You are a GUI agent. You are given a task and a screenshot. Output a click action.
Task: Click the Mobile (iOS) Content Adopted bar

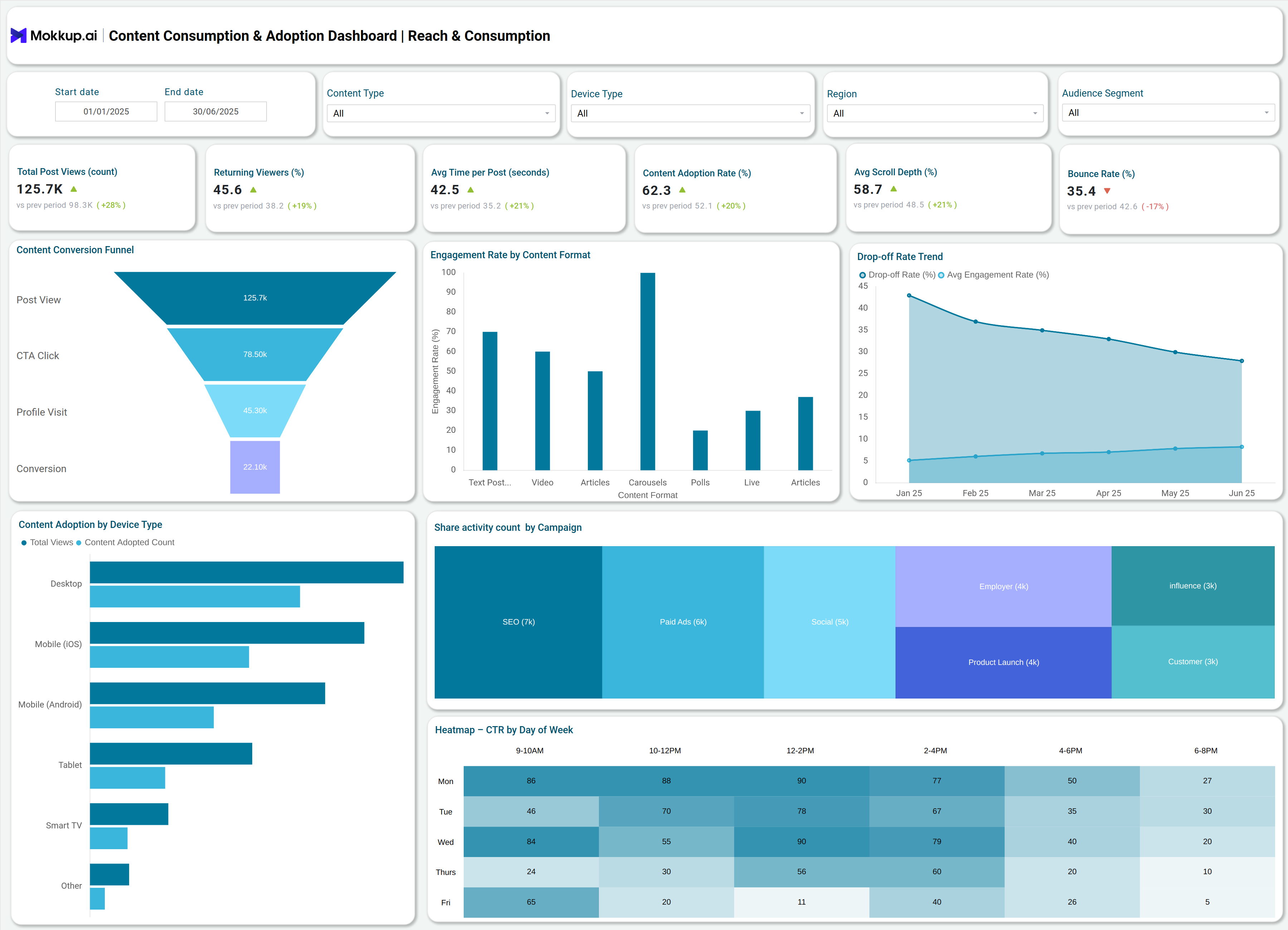coord(169,657)
